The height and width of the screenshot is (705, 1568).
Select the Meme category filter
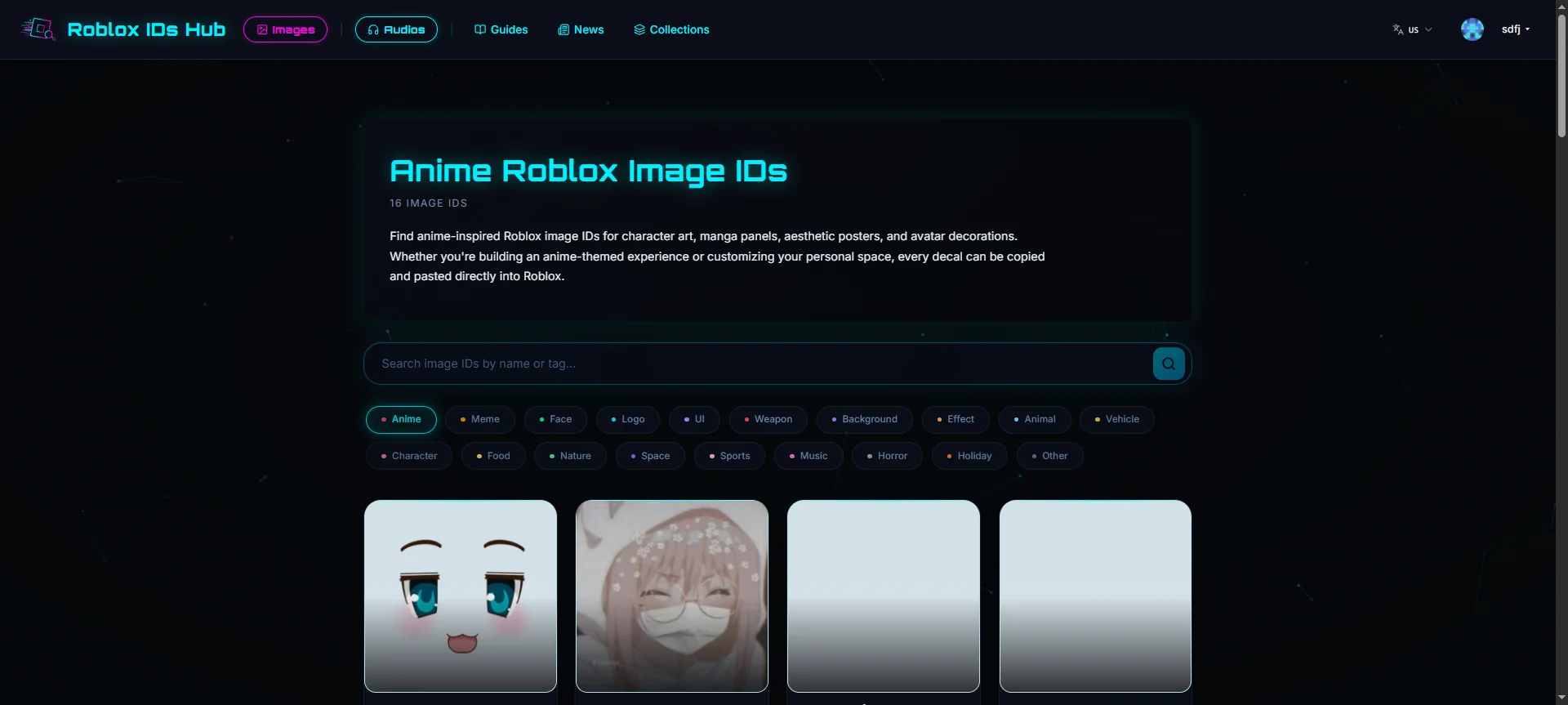[480, 420]
